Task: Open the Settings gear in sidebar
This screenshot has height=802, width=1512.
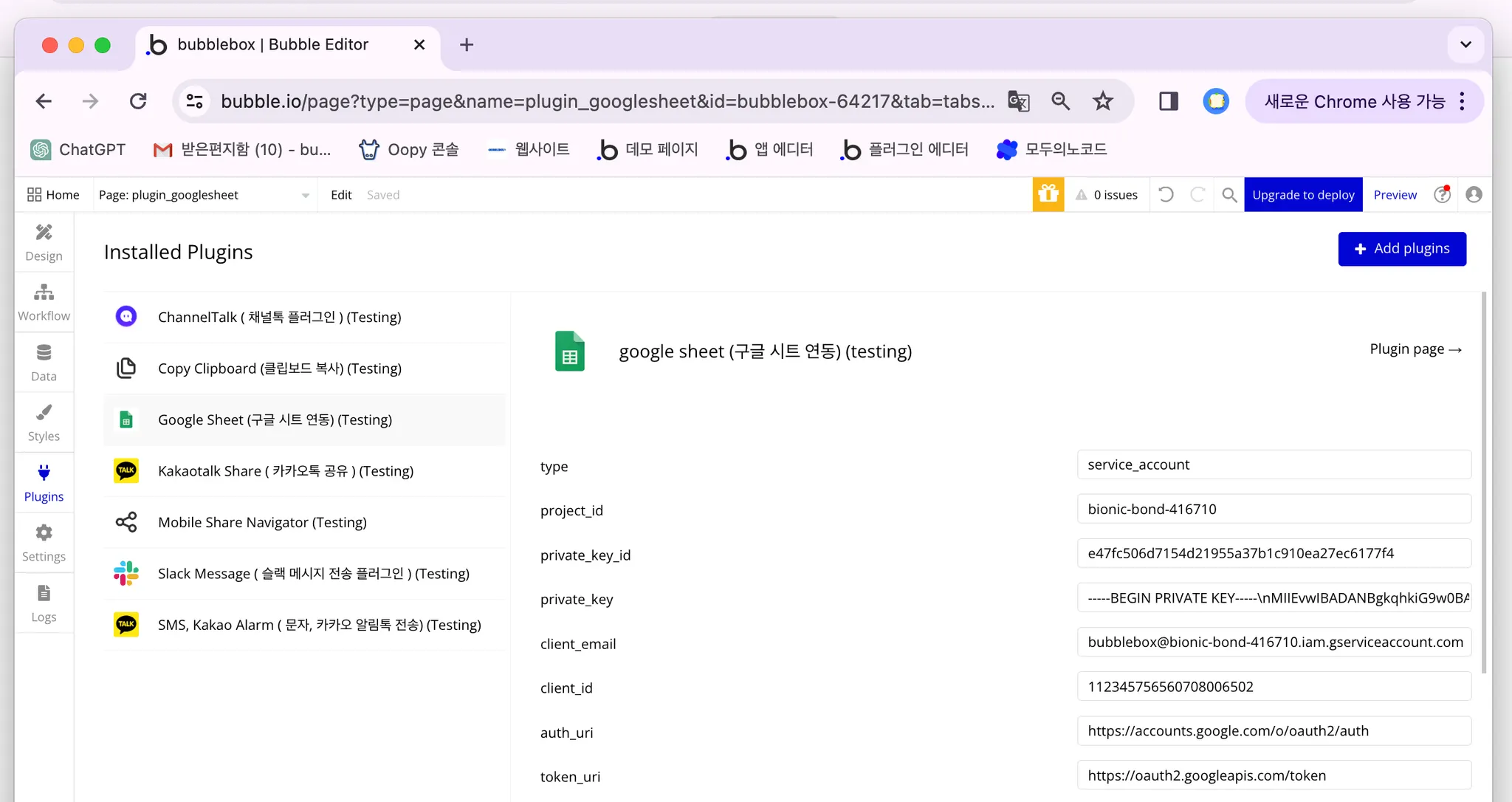Action: [x=44, y=533]
